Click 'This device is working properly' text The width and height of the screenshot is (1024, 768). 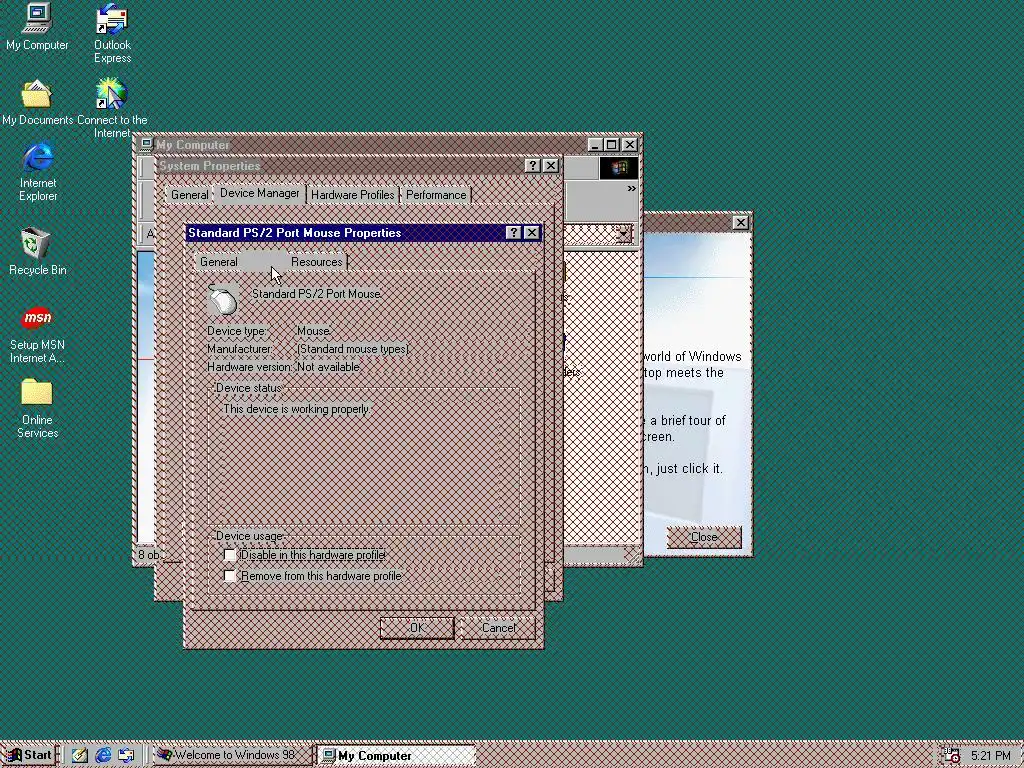pos(296,409)
